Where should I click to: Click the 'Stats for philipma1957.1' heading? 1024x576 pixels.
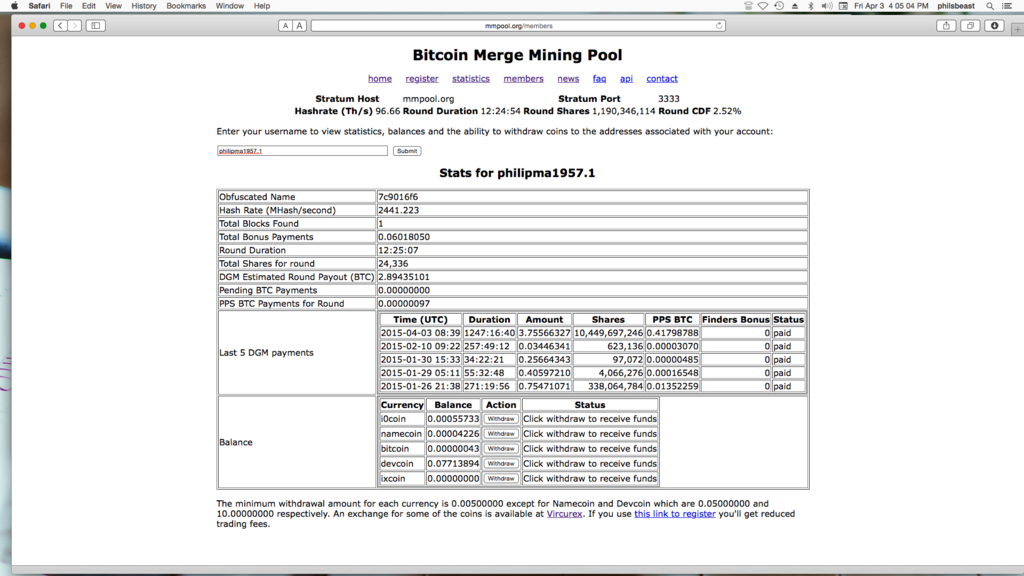(517, 173)
